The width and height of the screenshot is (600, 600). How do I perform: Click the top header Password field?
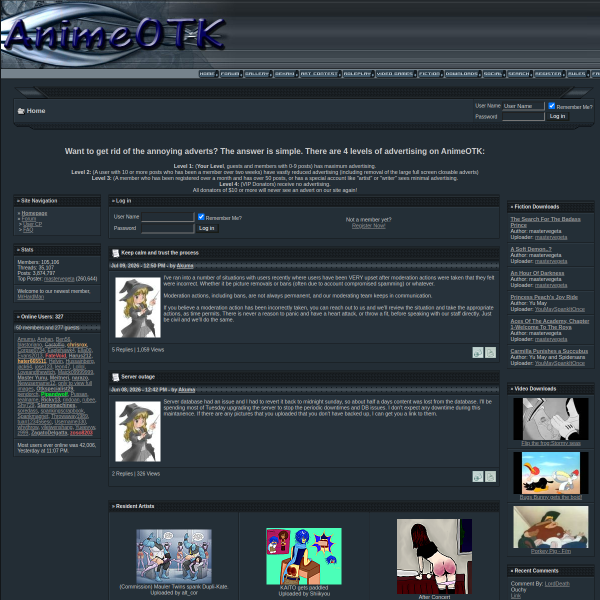pyautogui.click(x=523, y=116)
